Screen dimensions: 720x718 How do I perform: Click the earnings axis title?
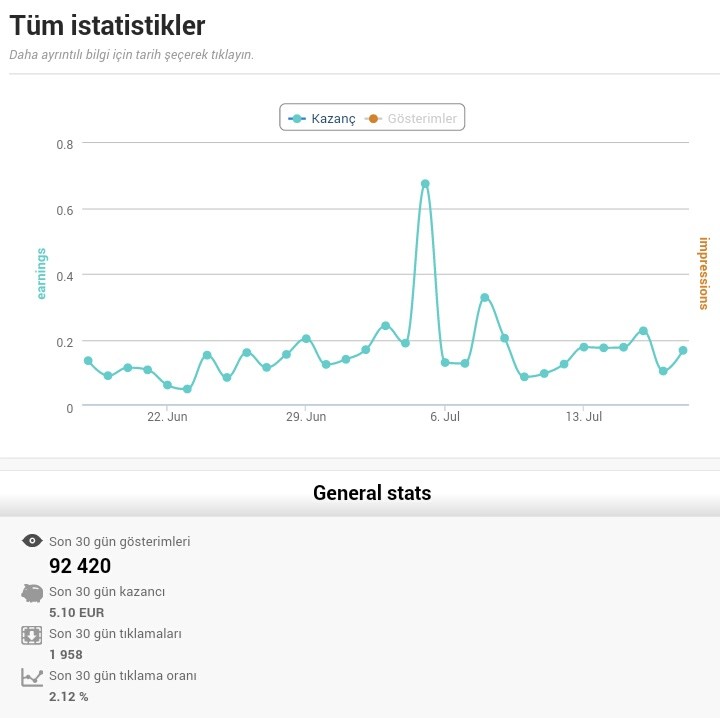(41, 274)
